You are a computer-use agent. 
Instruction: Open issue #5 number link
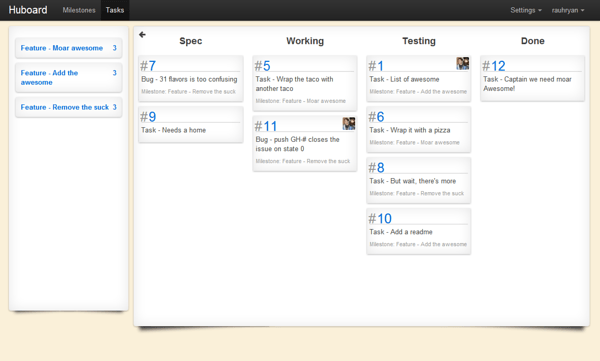click(262, 66)
